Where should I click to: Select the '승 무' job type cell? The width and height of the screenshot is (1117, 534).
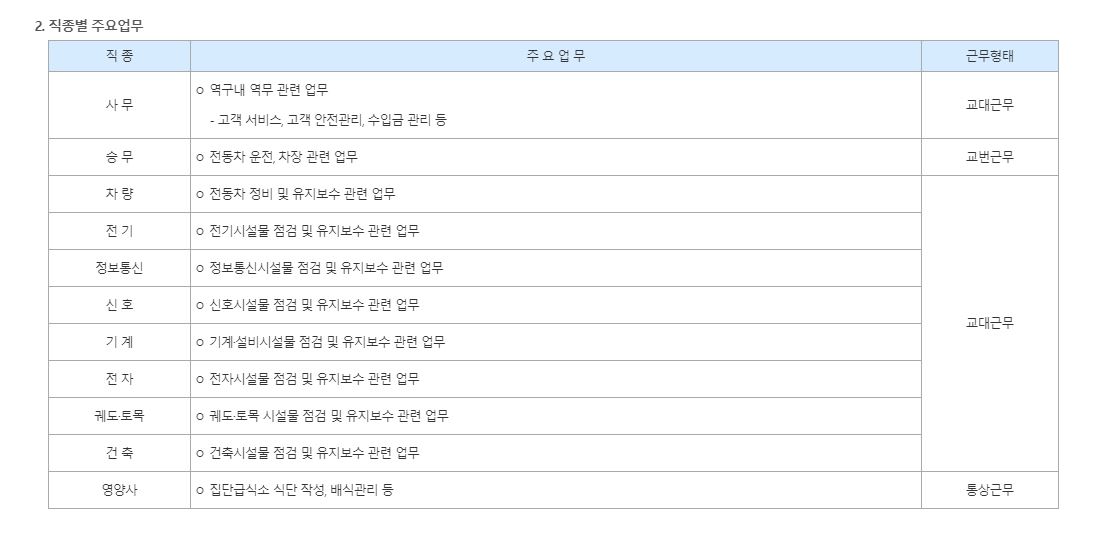pyautogui.click(x=119, y=157)
